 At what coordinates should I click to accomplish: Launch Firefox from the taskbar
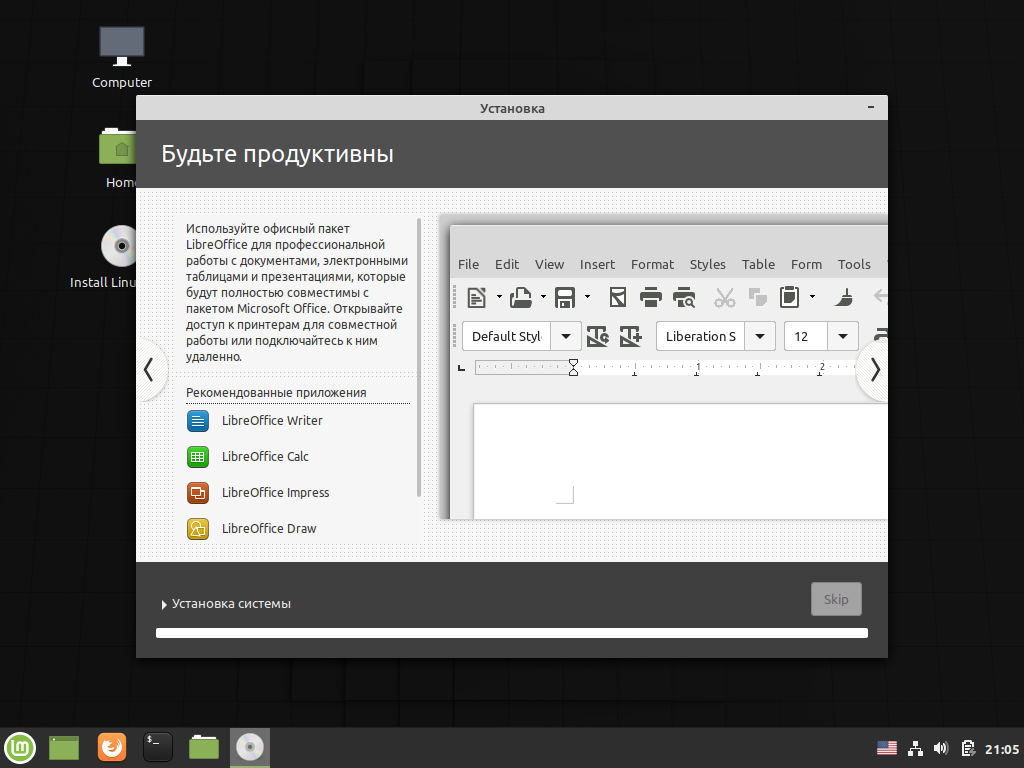point(112,747)
